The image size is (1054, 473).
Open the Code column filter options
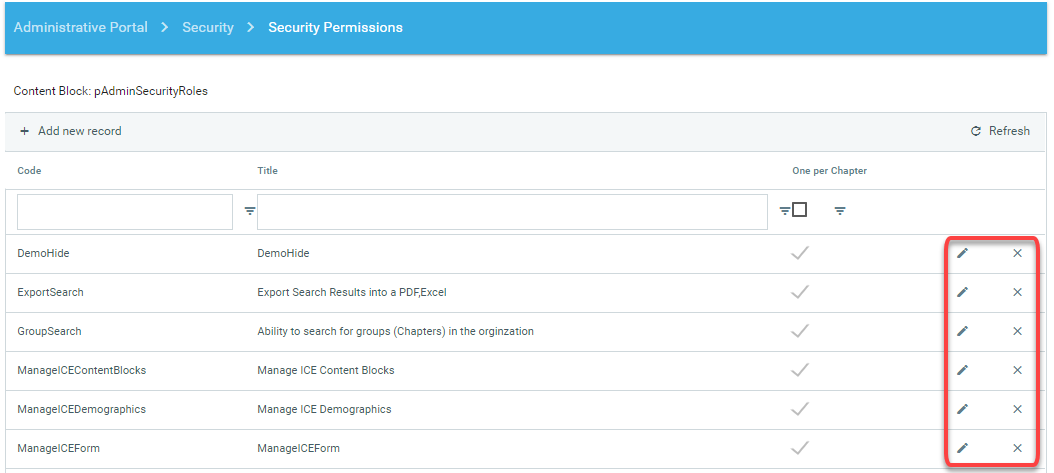click(250, 211)
